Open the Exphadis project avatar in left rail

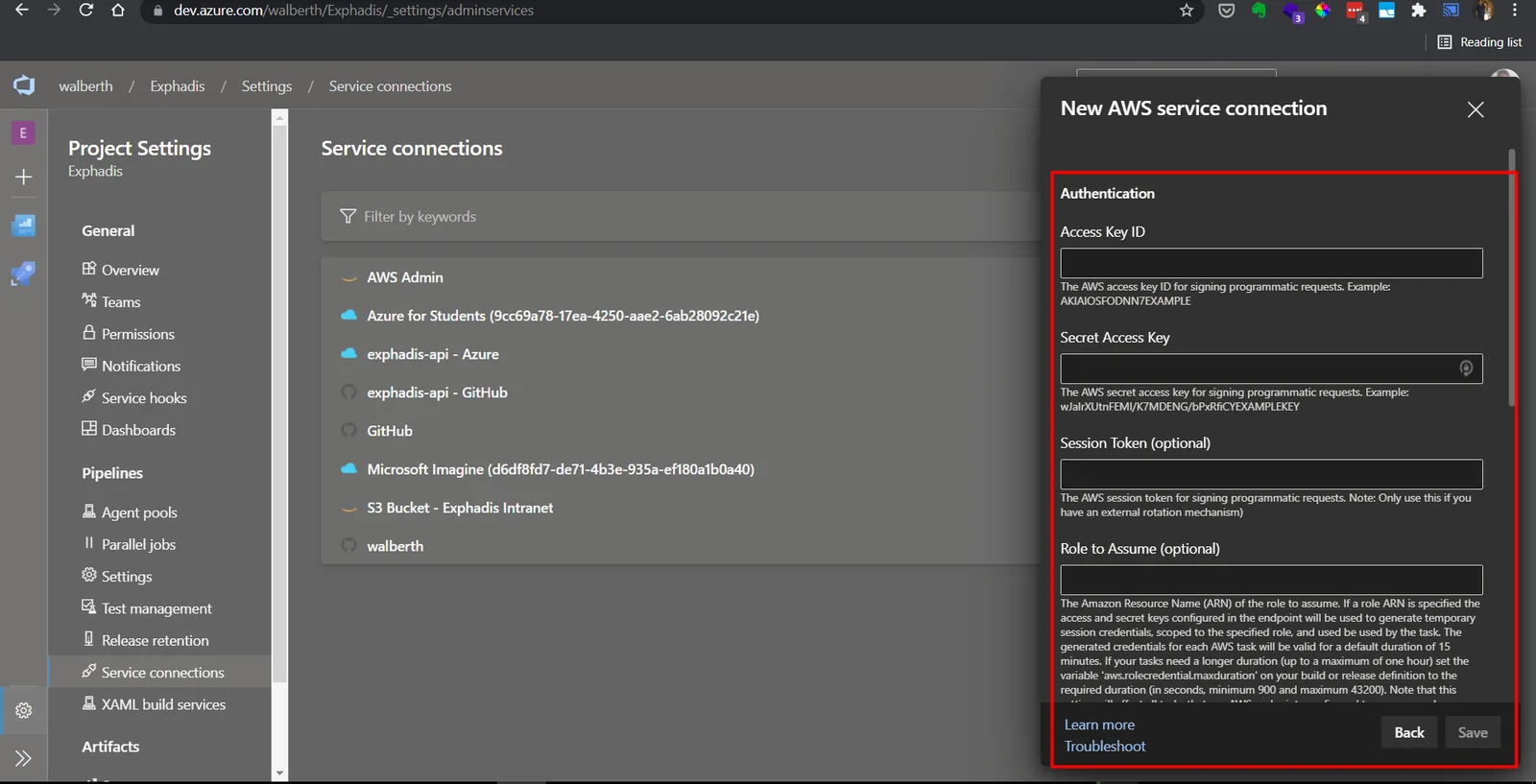[x=23, y=132]
